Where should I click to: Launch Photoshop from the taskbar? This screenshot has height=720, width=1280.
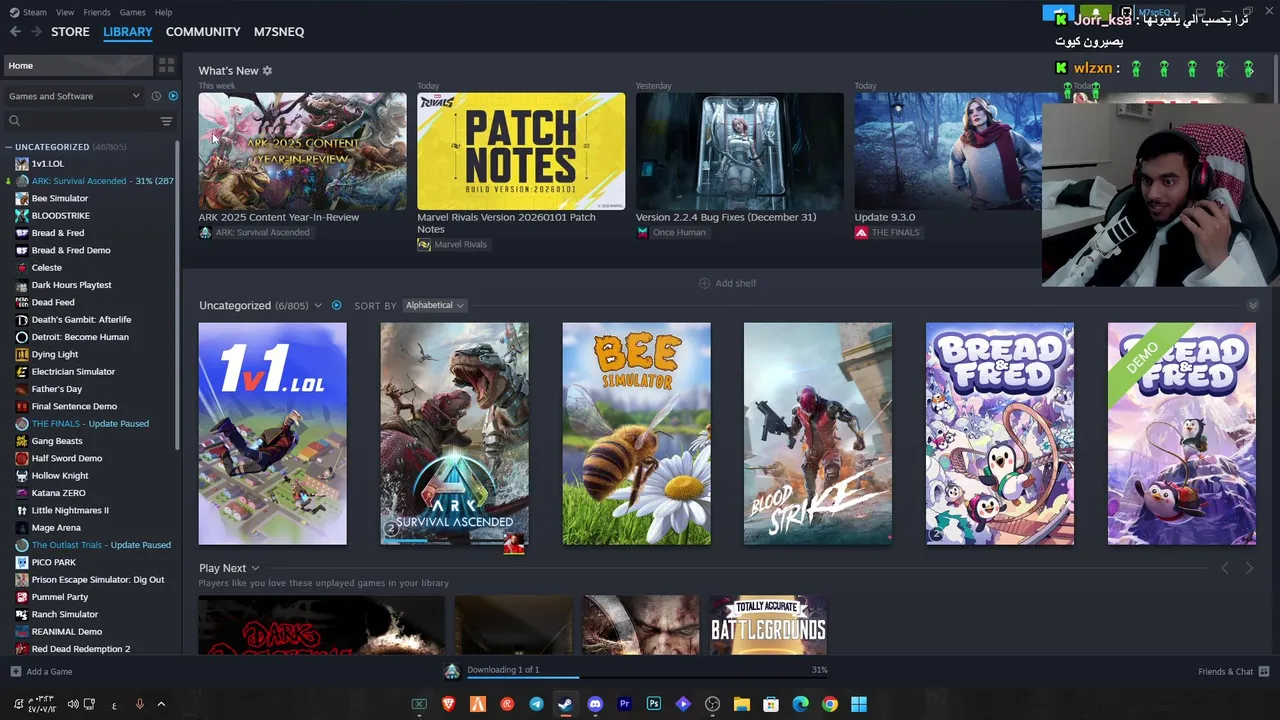point(654,704)
